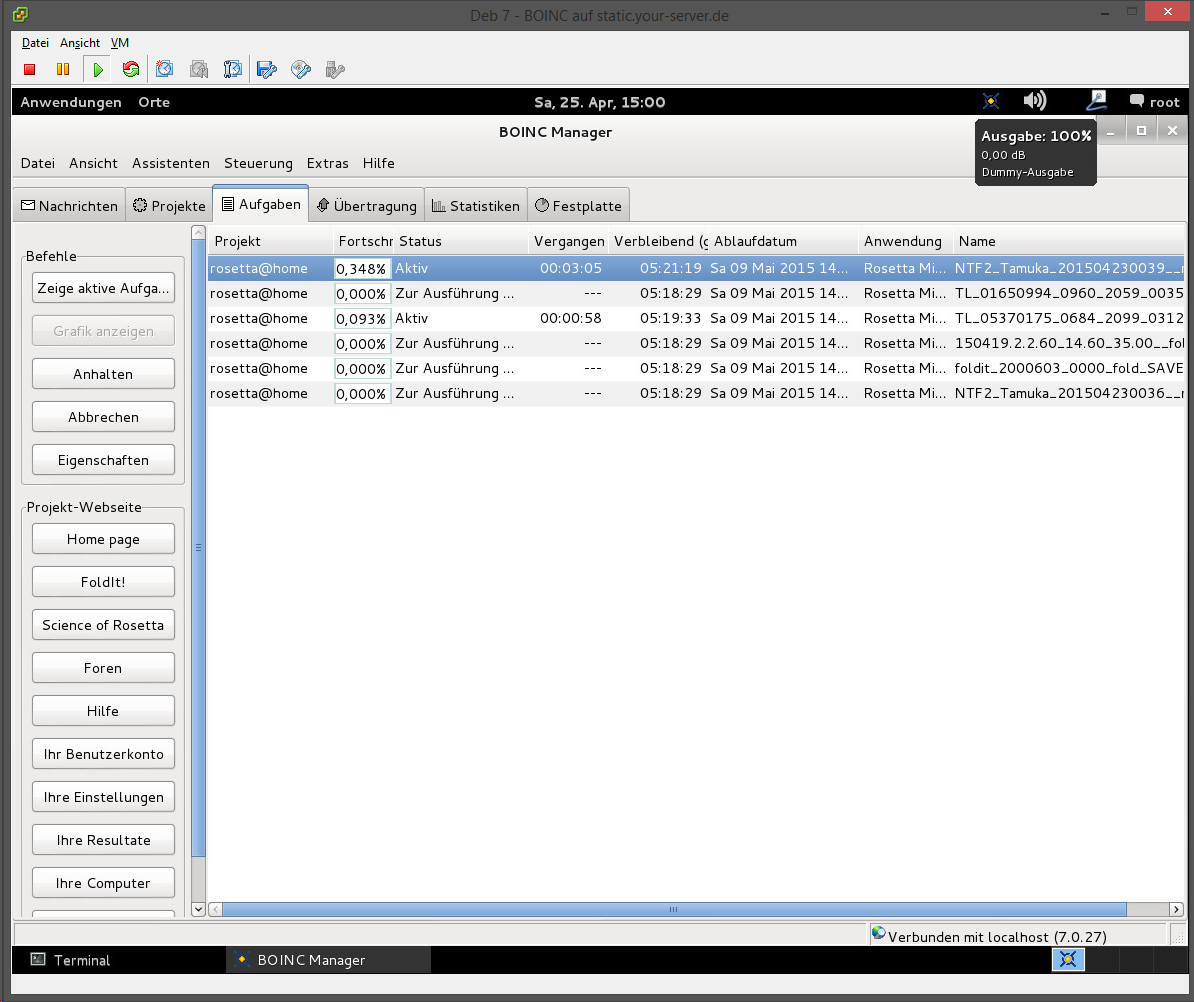
Task: Open the Extras menu
Action: tap(327, 163)
